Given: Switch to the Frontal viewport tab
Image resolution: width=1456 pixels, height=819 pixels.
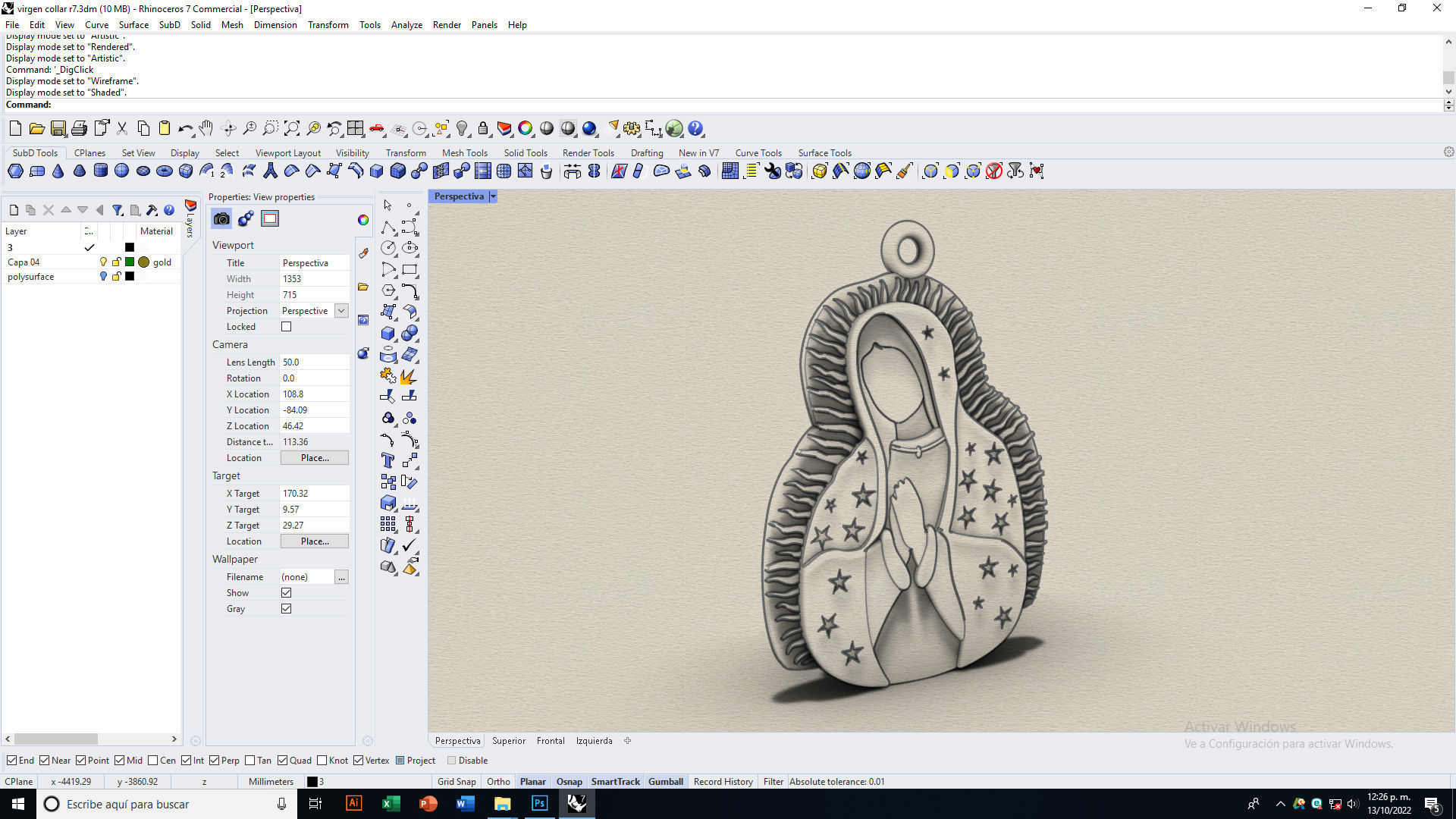Looking at the screenshot, I should tap(551, 741).
